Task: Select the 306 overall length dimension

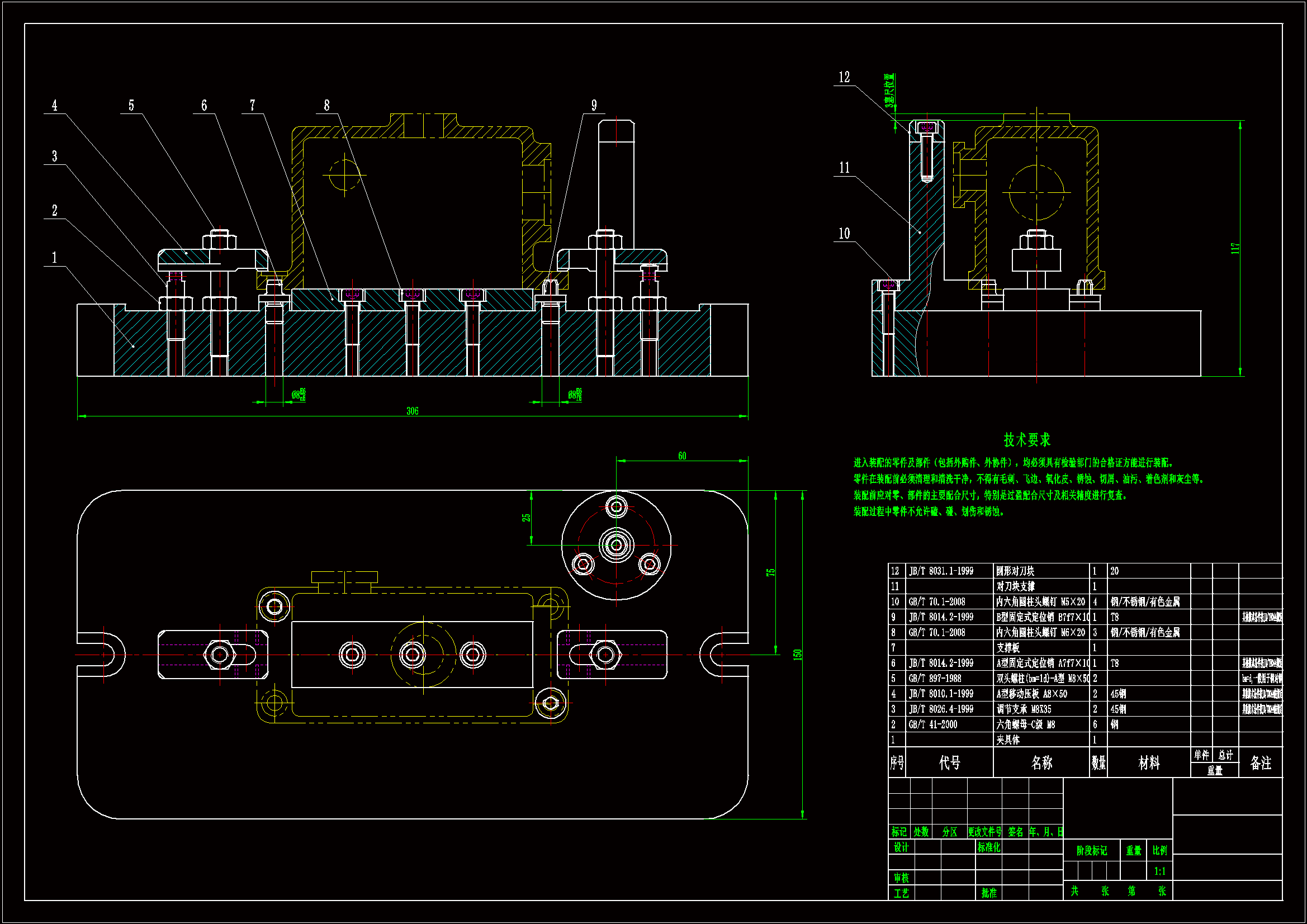Action: click(x=412, y=411)
